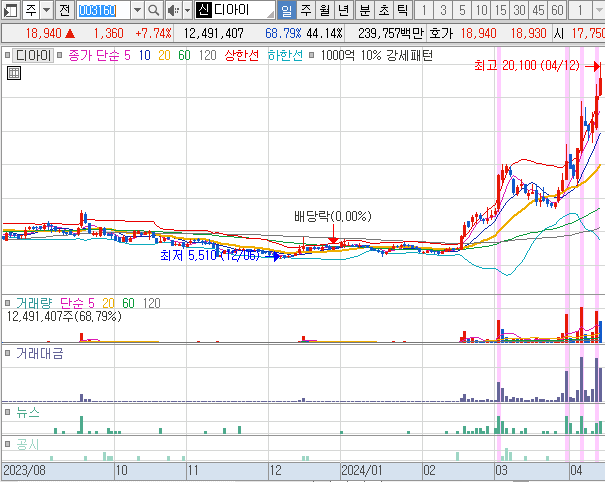
Task: Click the '04' month axis label
Action: (576, 470)
